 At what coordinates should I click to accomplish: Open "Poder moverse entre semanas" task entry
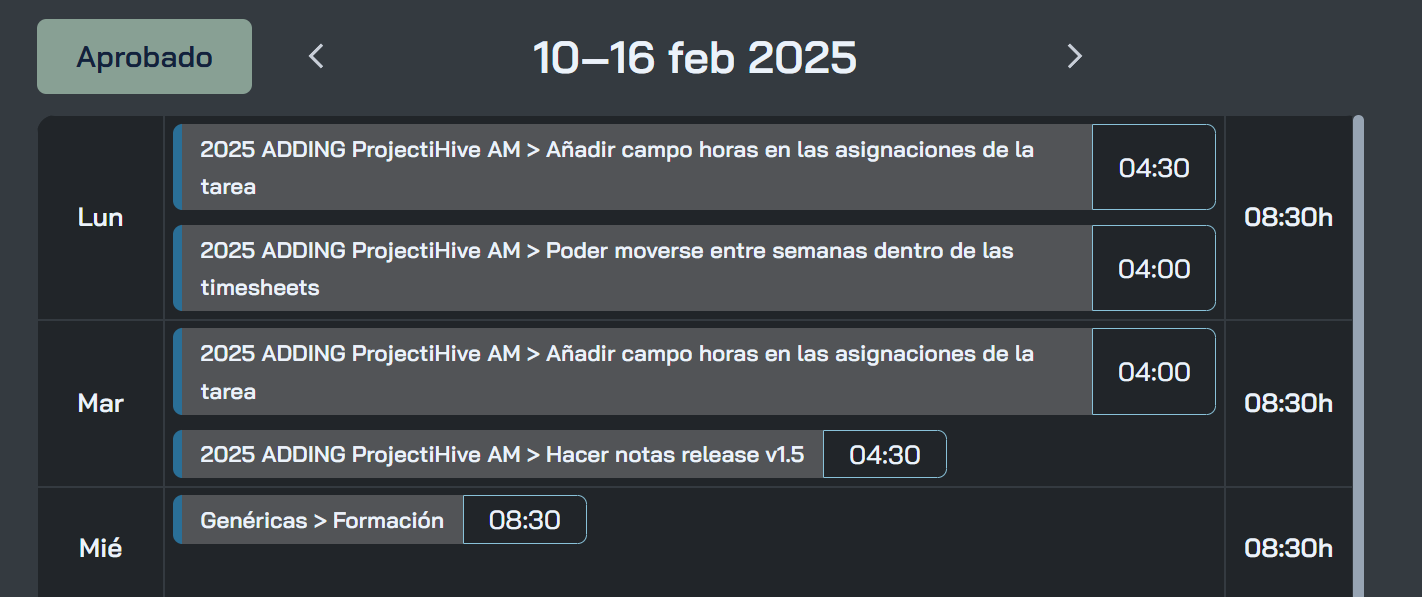[x=632, y=268]
